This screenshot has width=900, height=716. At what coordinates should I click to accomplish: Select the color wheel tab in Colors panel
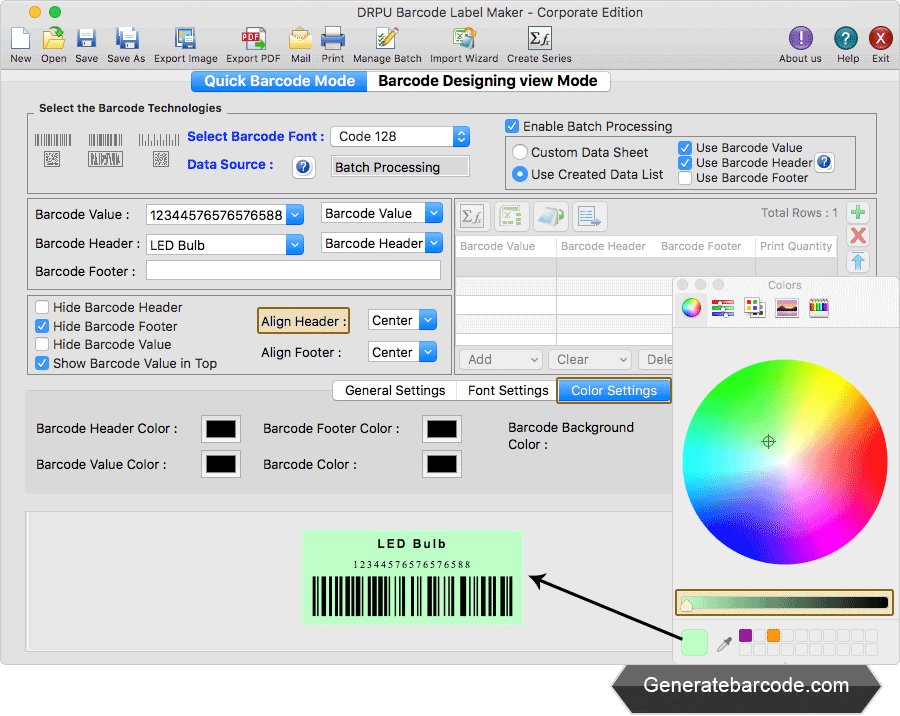[x=691, y=308]
